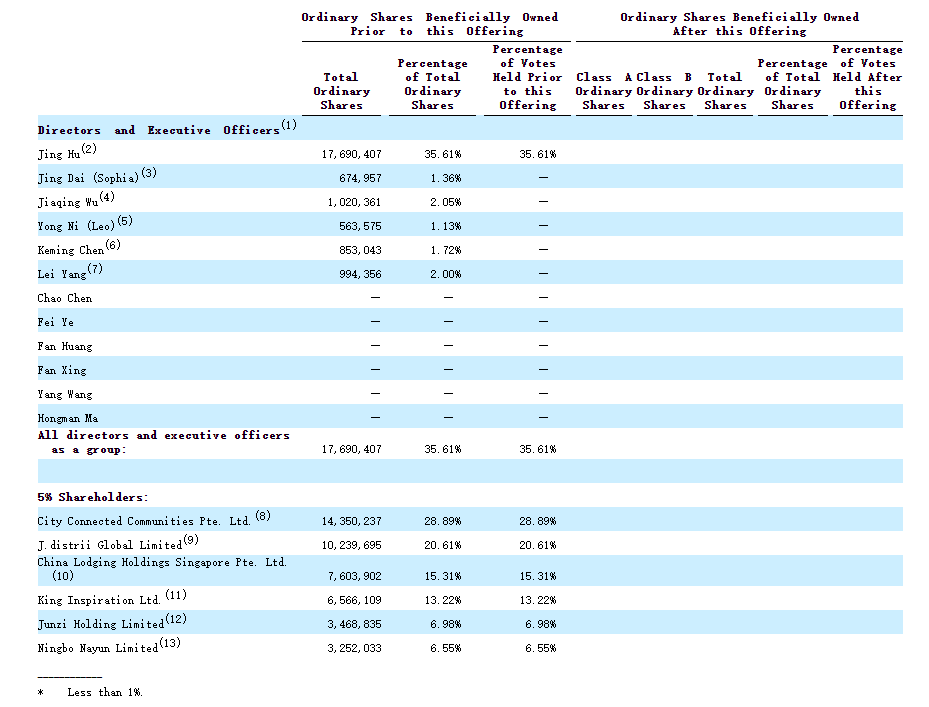Screen dimensions: 929x707
Task: Click the value '14,350,237'
Action: click(x=351, y=522)
